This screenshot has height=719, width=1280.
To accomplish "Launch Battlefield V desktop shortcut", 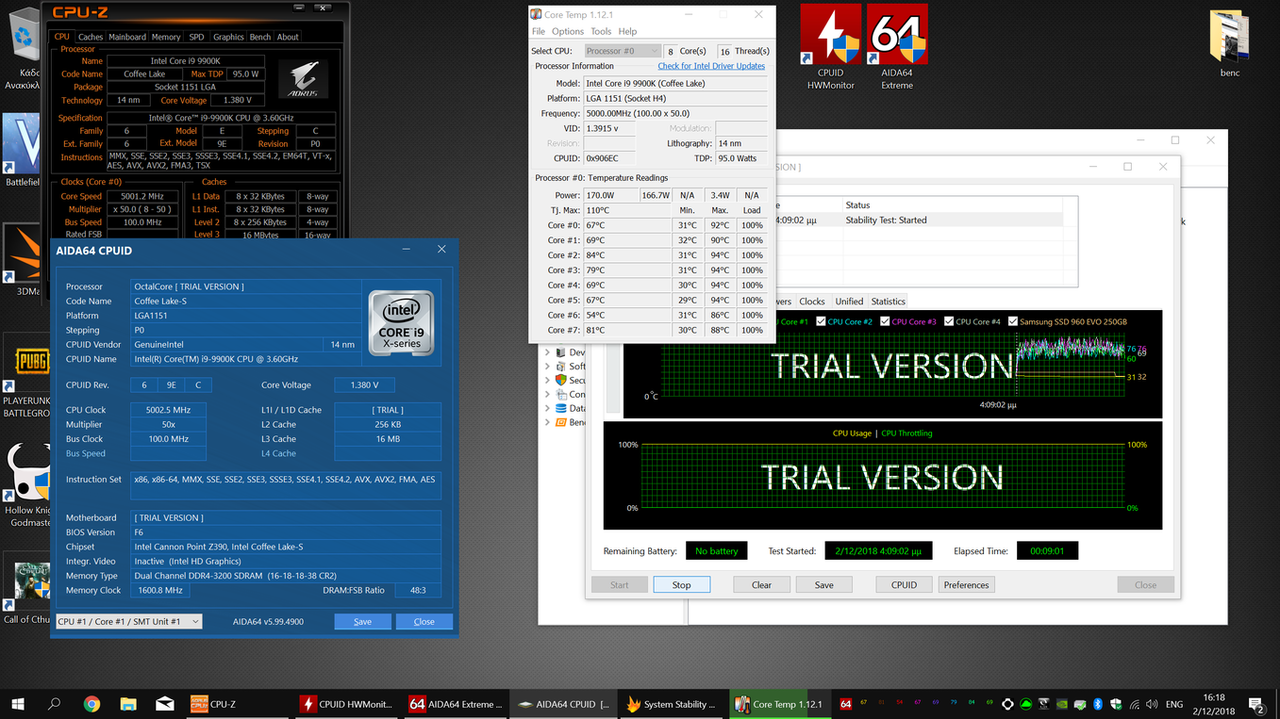I will [x=22, y=150].
